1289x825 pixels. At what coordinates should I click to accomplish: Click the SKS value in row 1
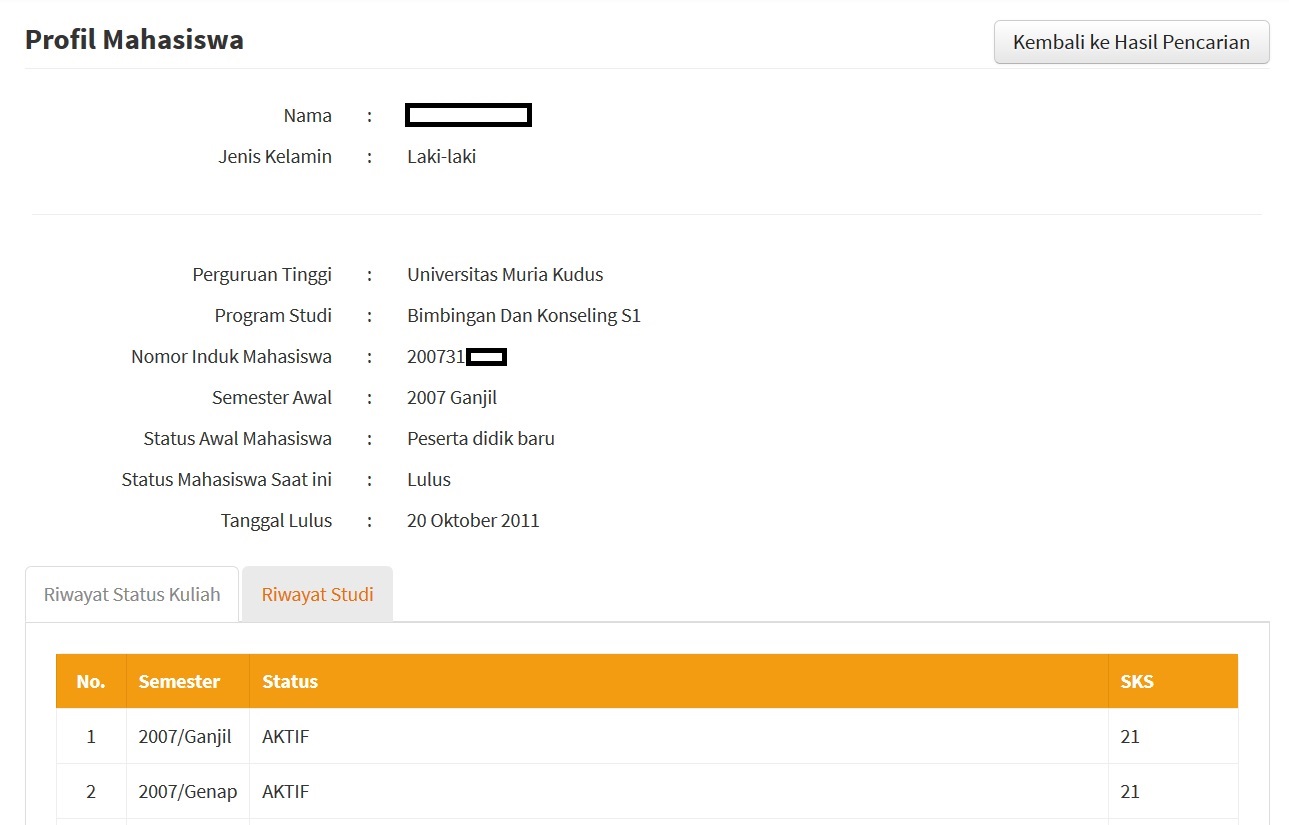coord(1130,736)
